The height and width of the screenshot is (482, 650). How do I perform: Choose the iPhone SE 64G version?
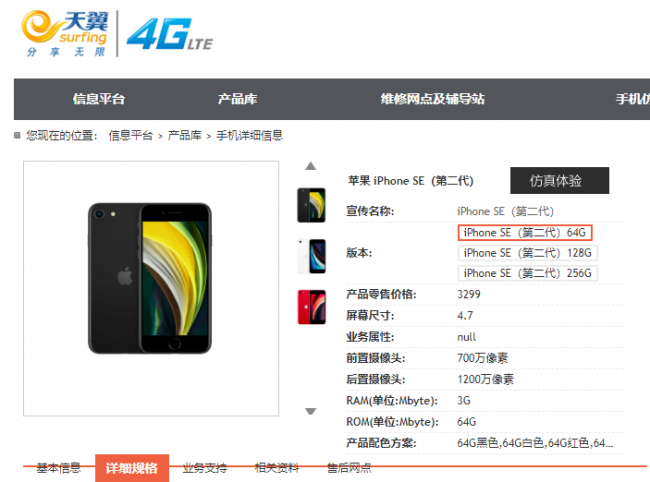click(525, 233)
